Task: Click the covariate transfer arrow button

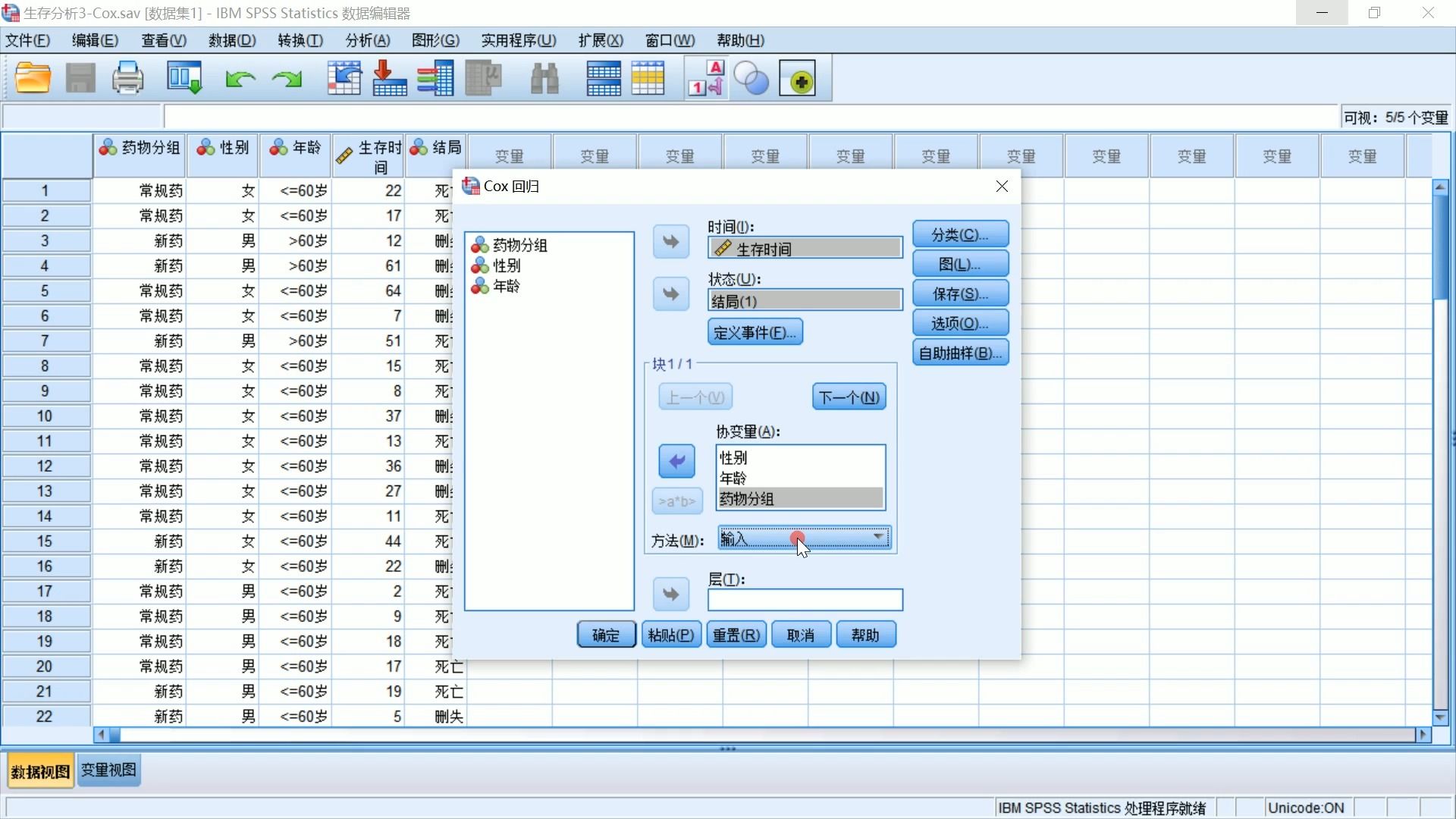Action: click(676, 460)
